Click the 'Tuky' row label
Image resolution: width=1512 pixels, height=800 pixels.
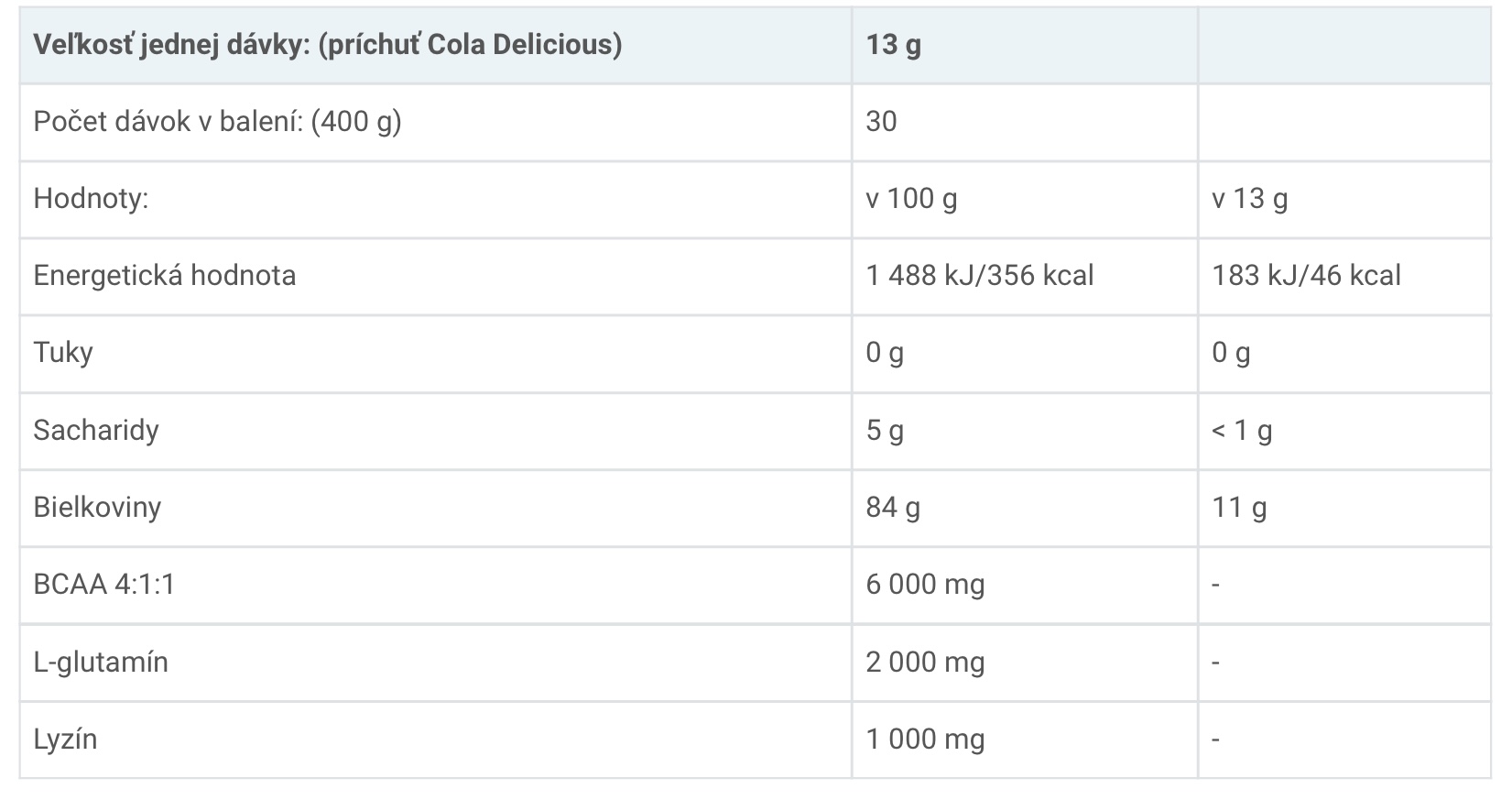click(63, 353)
